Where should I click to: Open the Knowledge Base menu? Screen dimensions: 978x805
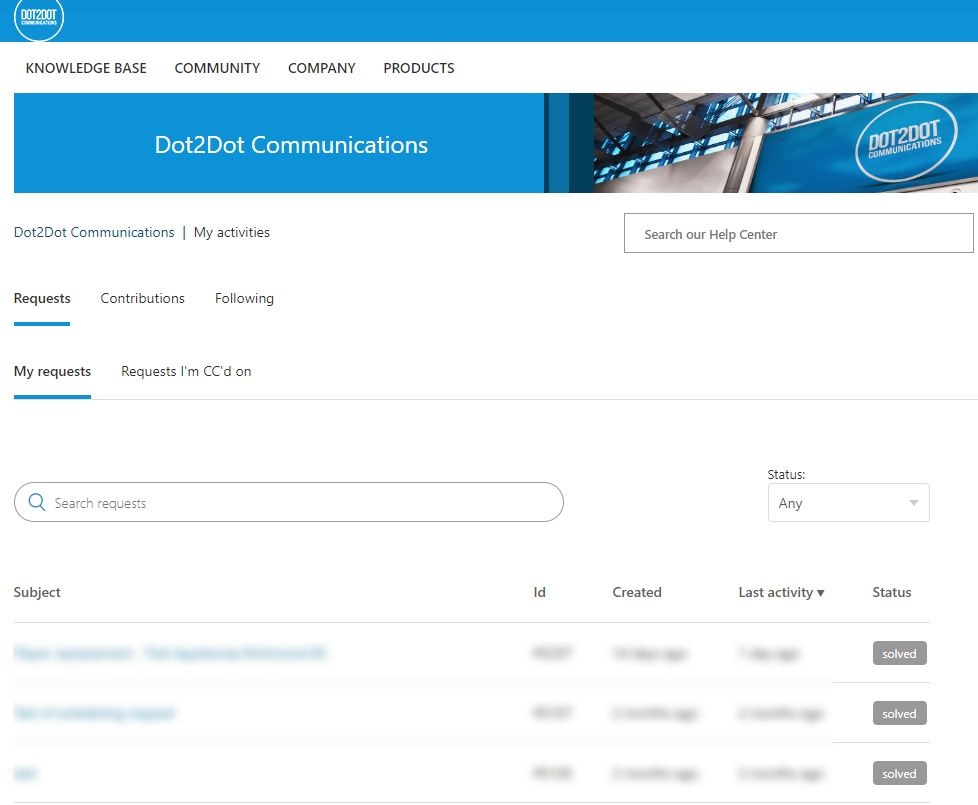pyautogui.click(x=86, y=68)
